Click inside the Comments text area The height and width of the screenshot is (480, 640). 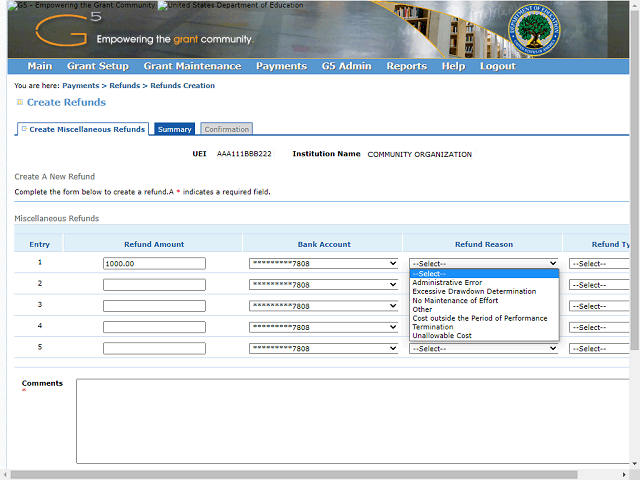point(350,420)
